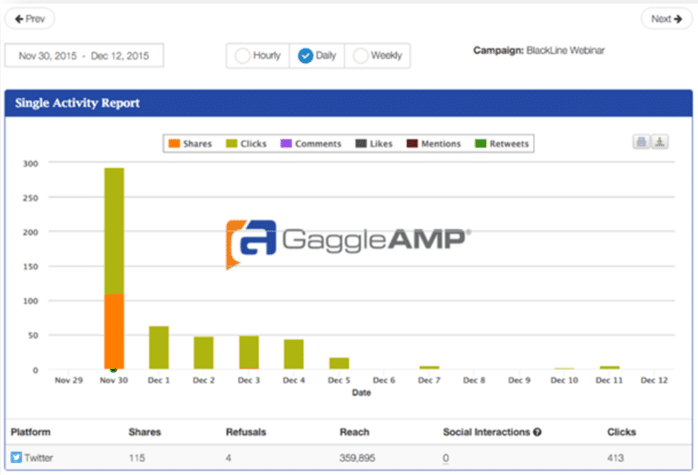Toggle the Mentions legend entry
This screenshot has height=475, width=698.
[x=434, y=143]
